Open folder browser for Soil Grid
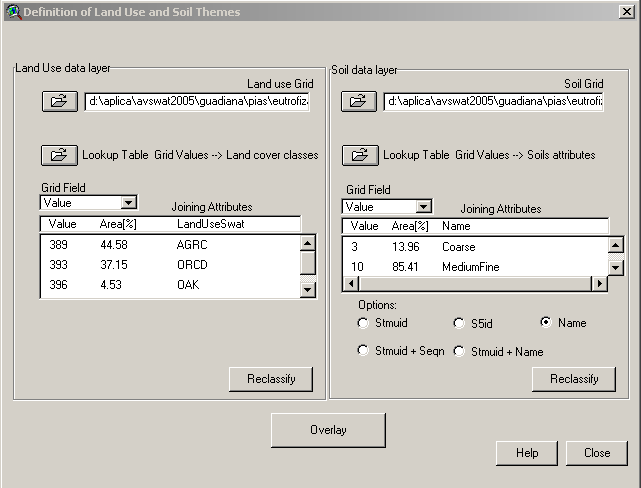This screenshot has width=641, height=488. click(358, 101)
